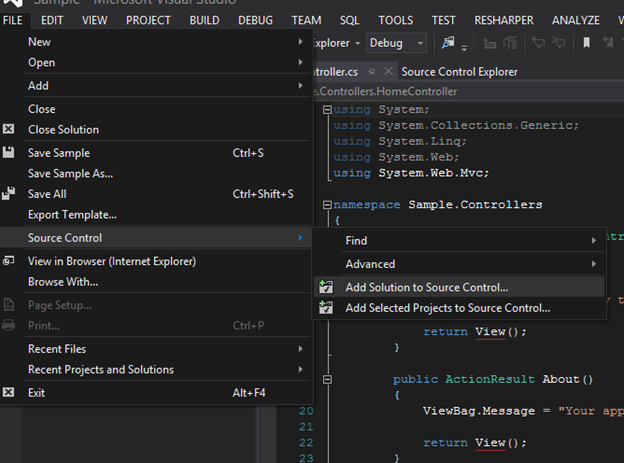Open the SQL menu
Viewport: 624px width, 463px height.
pyautogui.click(x=349, y=20)
